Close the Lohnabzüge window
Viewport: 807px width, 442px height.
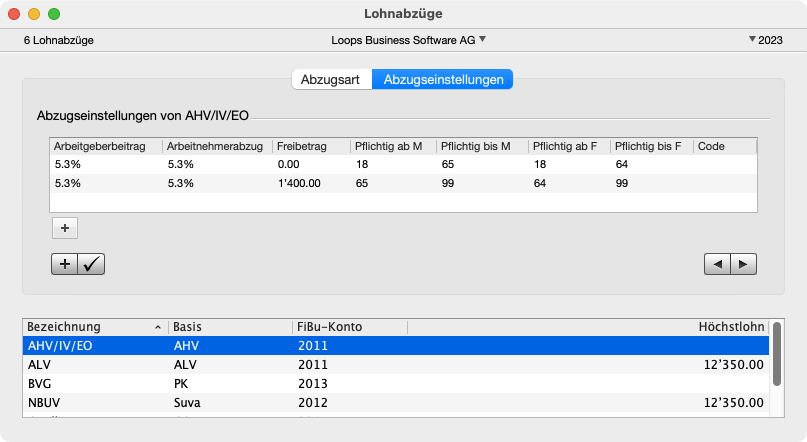[x=14, y=14]
